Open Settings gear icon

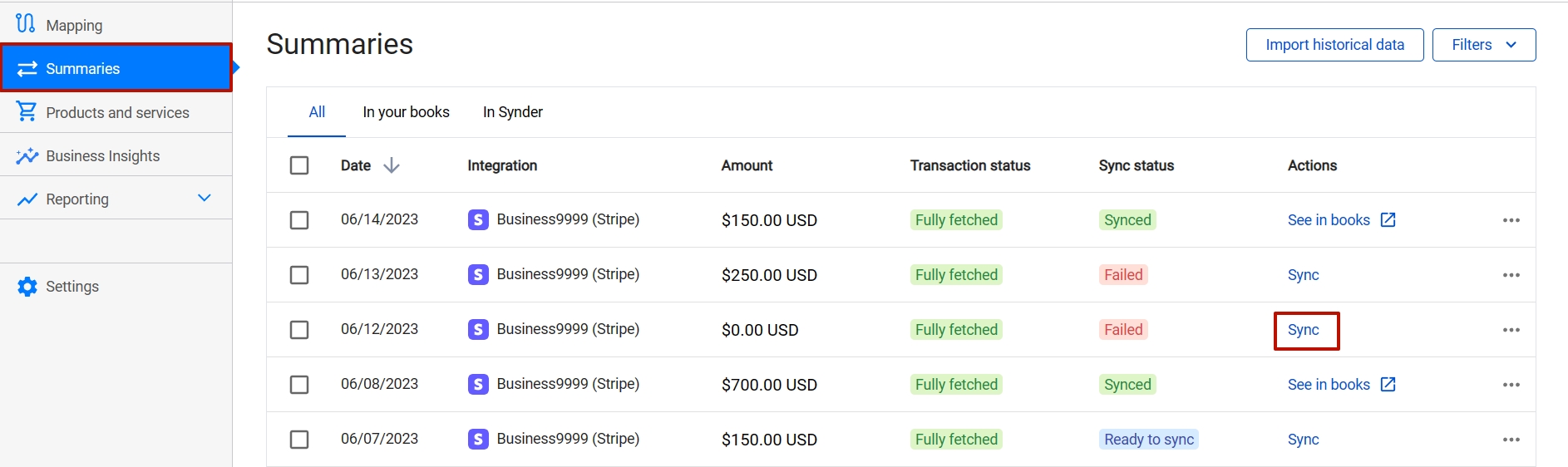(27, 287)
